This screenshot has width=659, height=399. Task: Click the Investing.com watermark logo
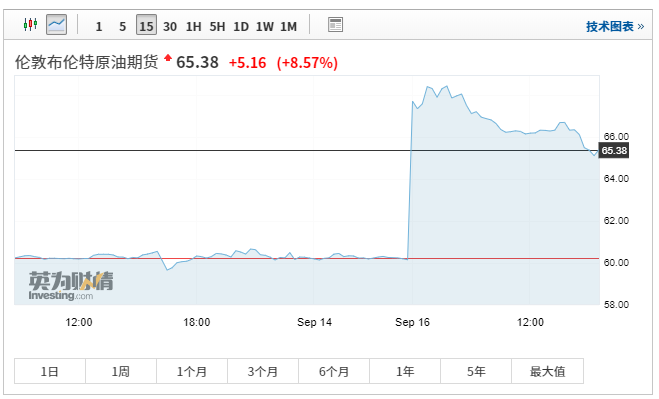71,286
